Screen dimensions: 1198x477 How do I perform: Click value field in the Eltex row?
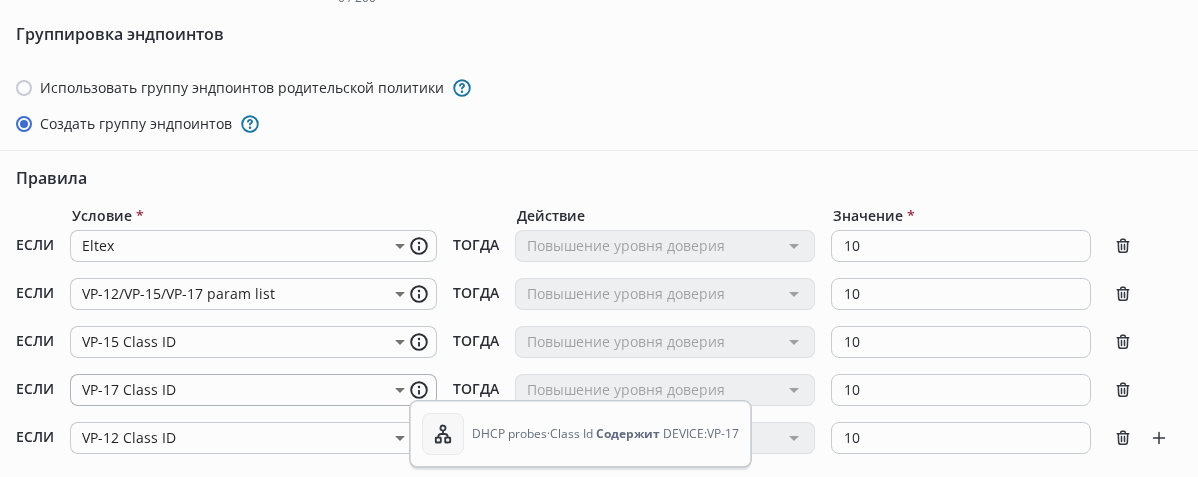pos(960,246)
